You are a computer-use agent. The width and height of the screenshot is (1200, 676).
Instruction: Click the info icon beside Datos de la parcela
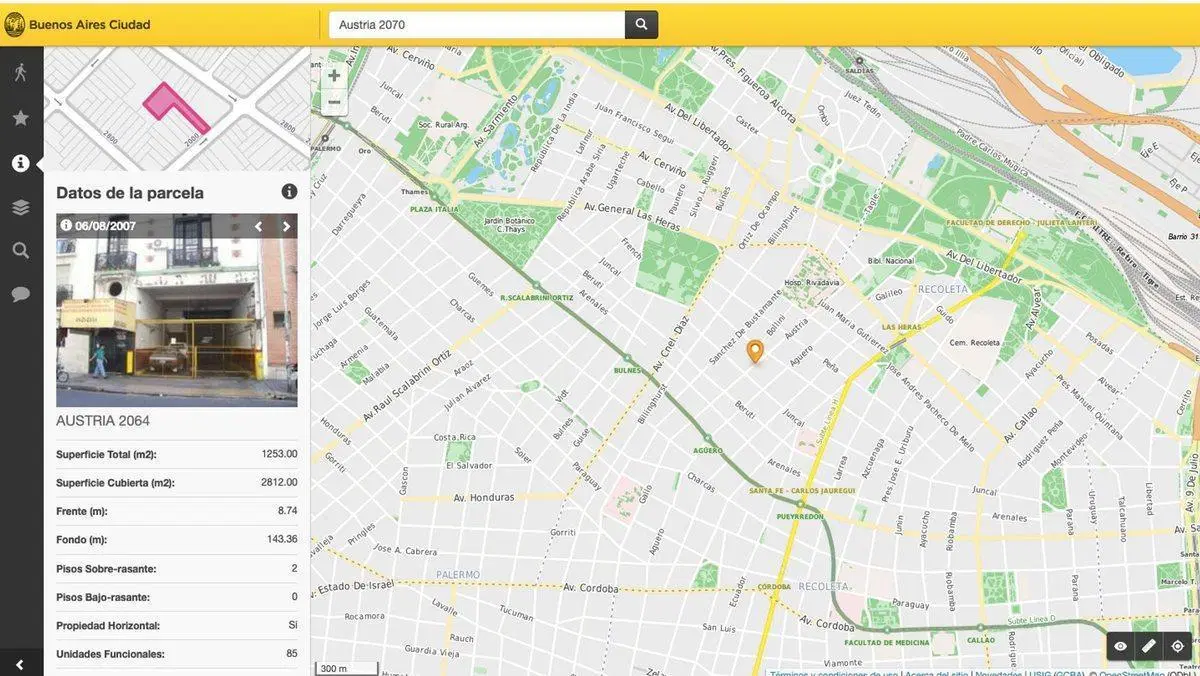point(289,191)
